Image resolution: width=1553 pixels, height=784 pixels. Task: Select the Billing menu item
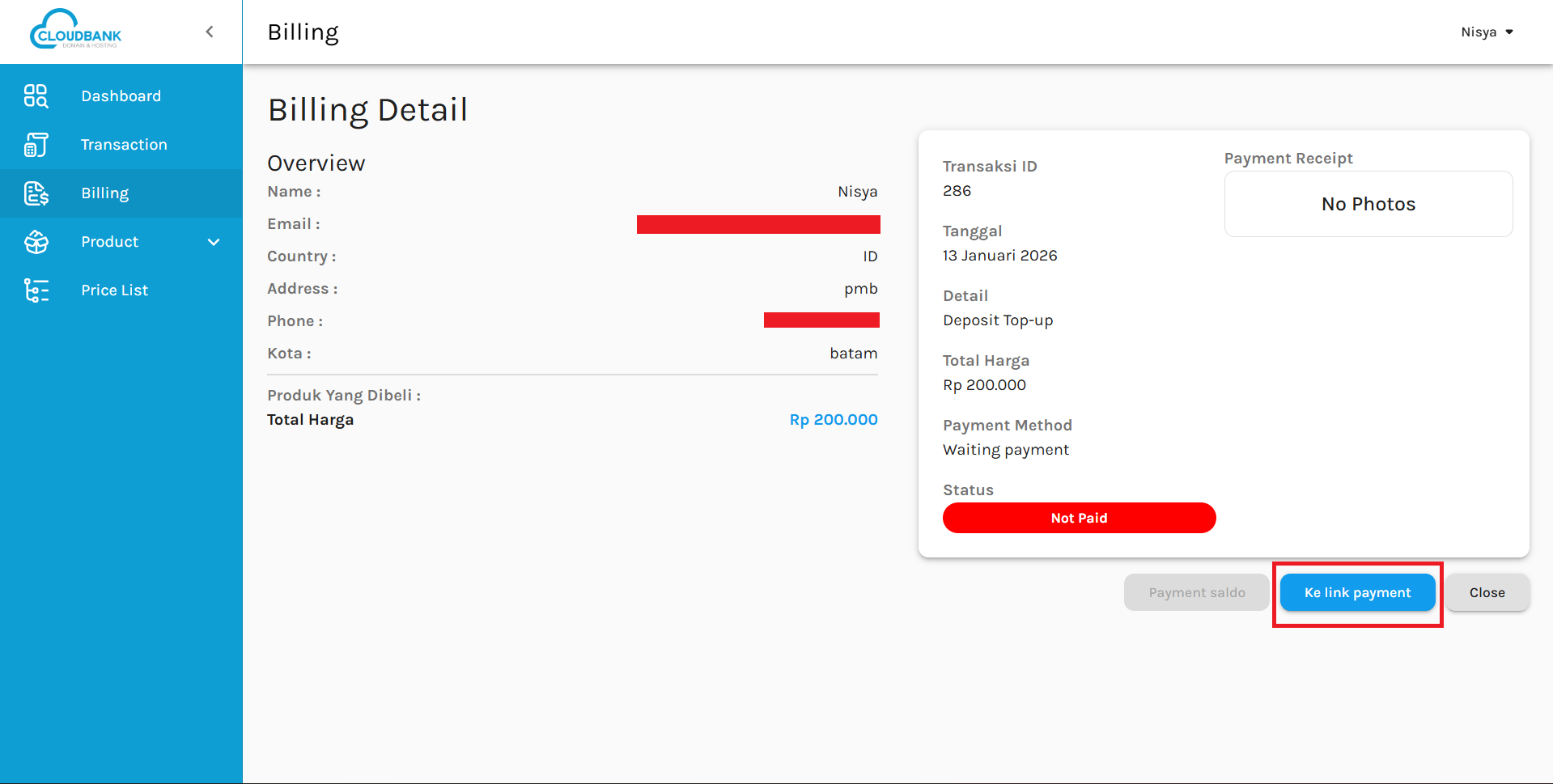(x=104, y=193)
